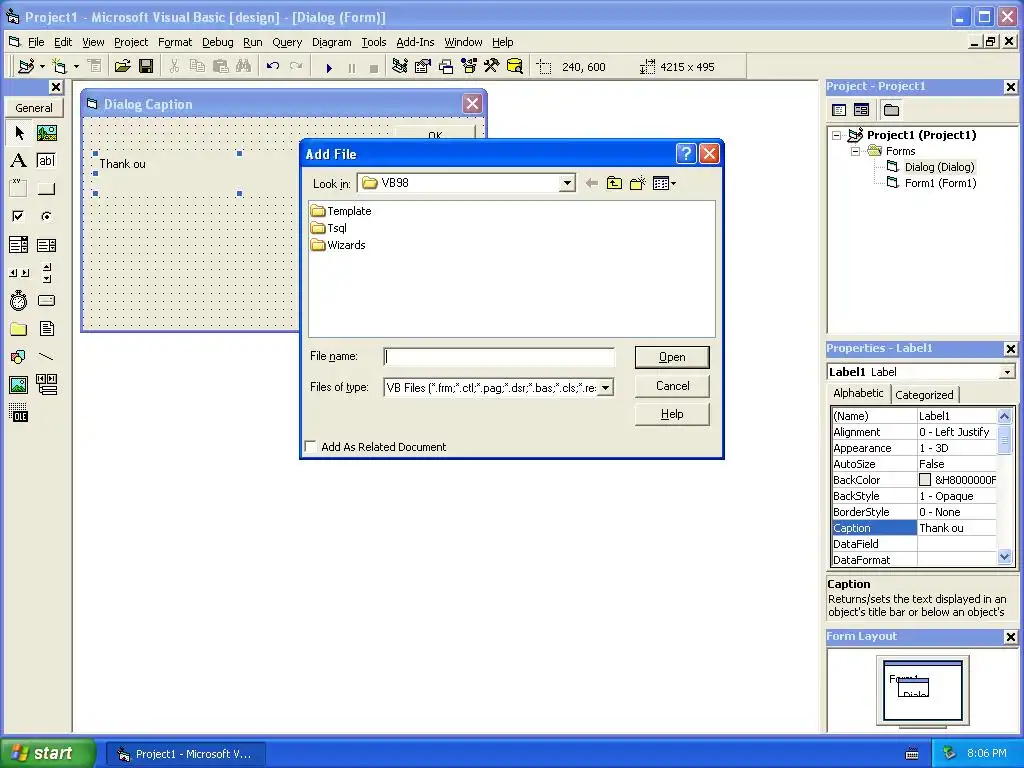Image resolution: width=1024 pixels, height=768 pixels.
Task: Select the Label control tool
Action: (19, 161)
